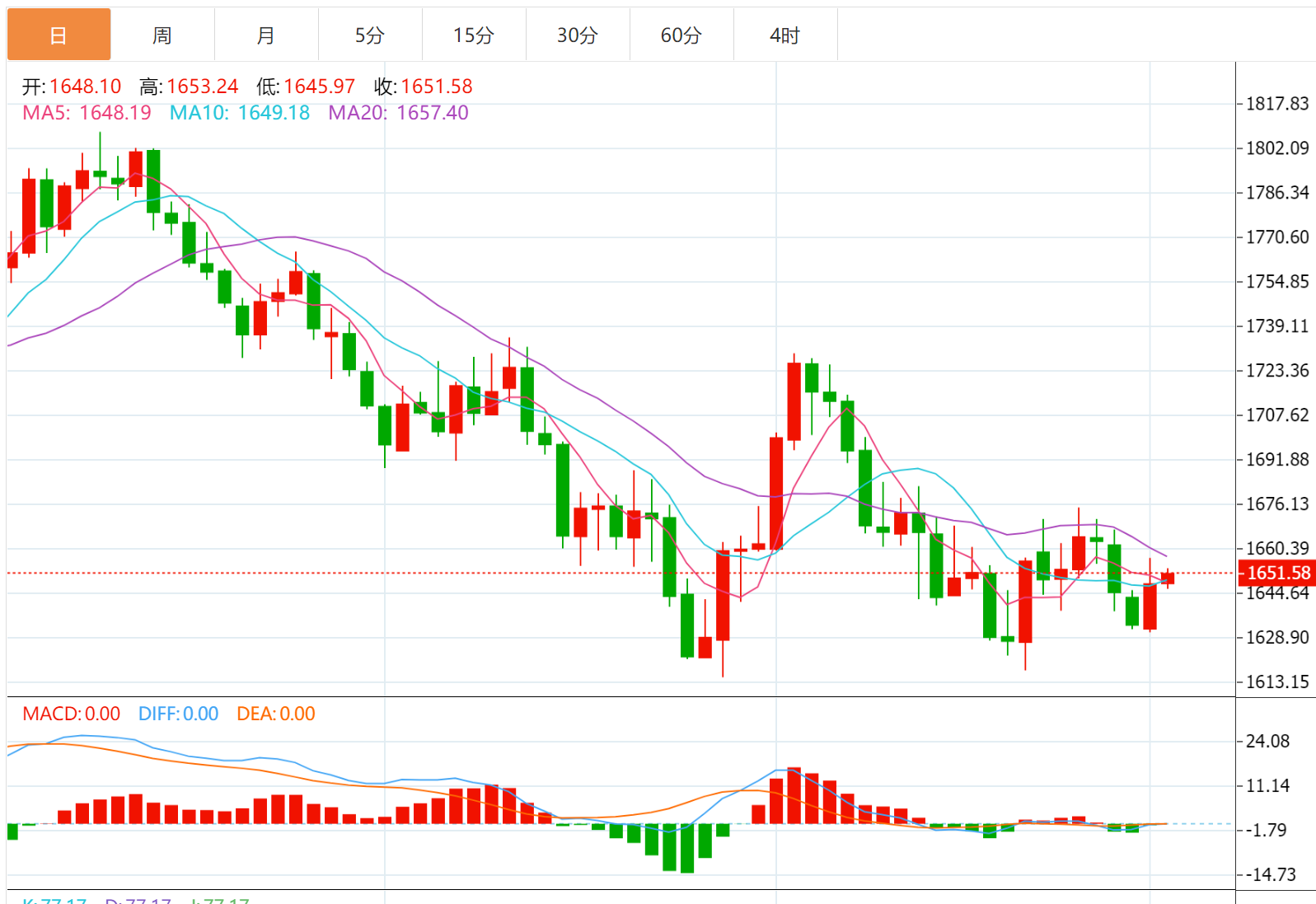Click the DEA:0.00 indicator label
This screenshot has height=904, width=1316.
(276, 714)
